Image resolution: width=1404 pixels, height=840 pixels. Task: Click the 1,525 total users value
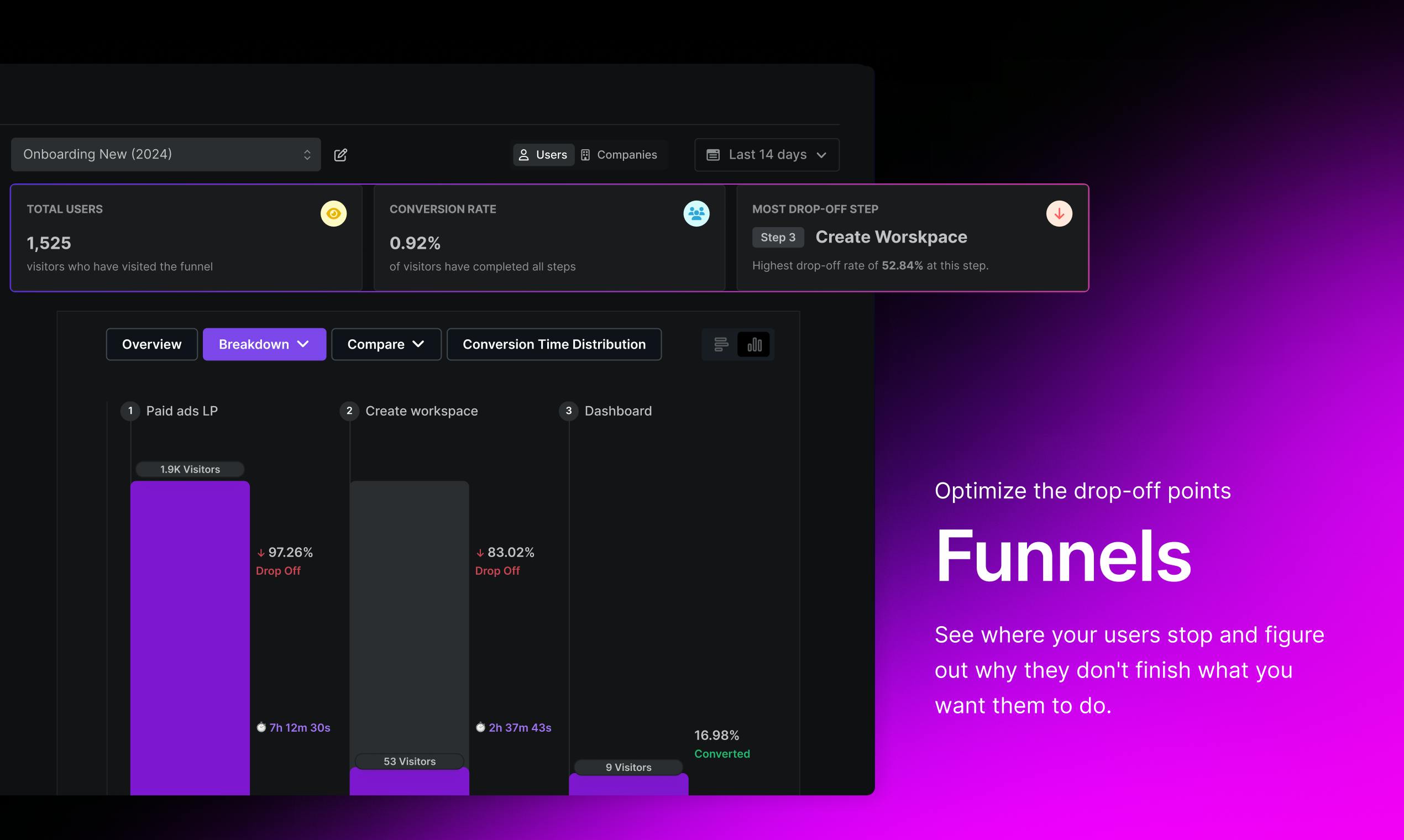point(49,243)
